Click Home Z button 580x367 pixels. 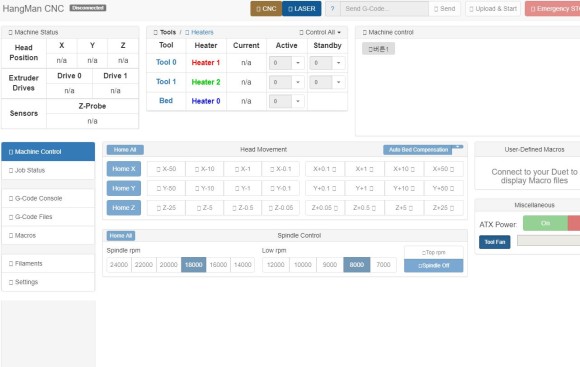[124, 208]
